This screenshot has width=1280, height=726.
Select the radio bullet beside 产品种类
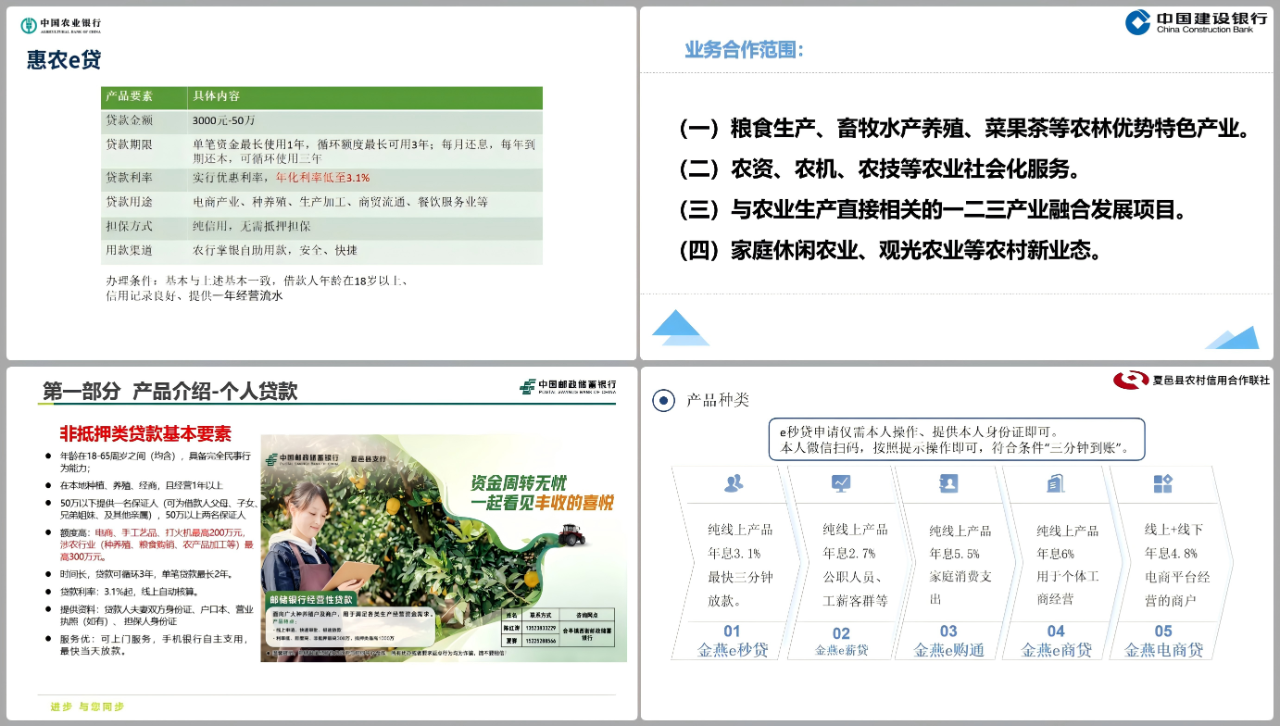point(663,401)
